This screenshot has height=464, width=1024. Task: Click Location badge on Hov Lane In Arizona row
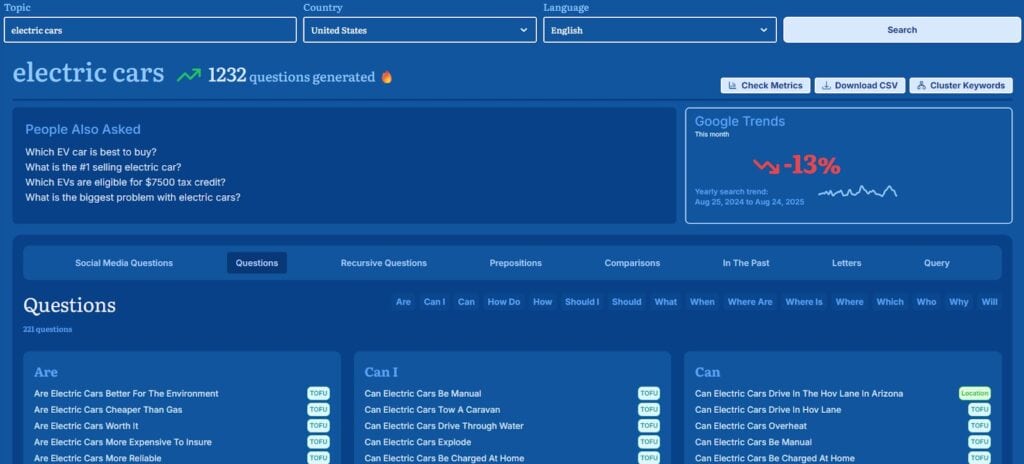[974, 393]
